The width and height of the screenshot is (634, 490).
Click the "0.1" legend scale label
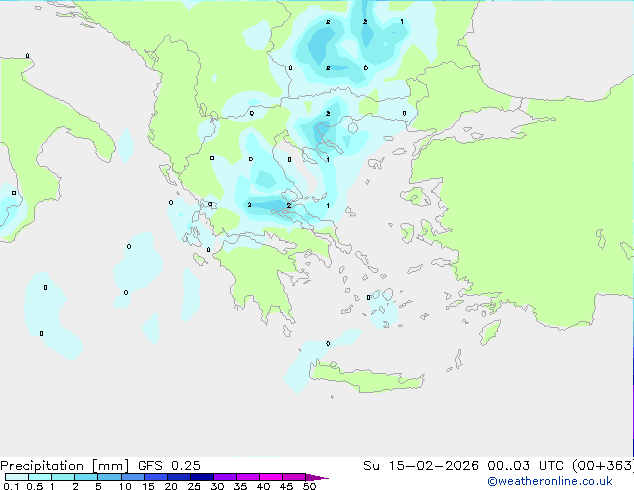[x=11, y=486]
